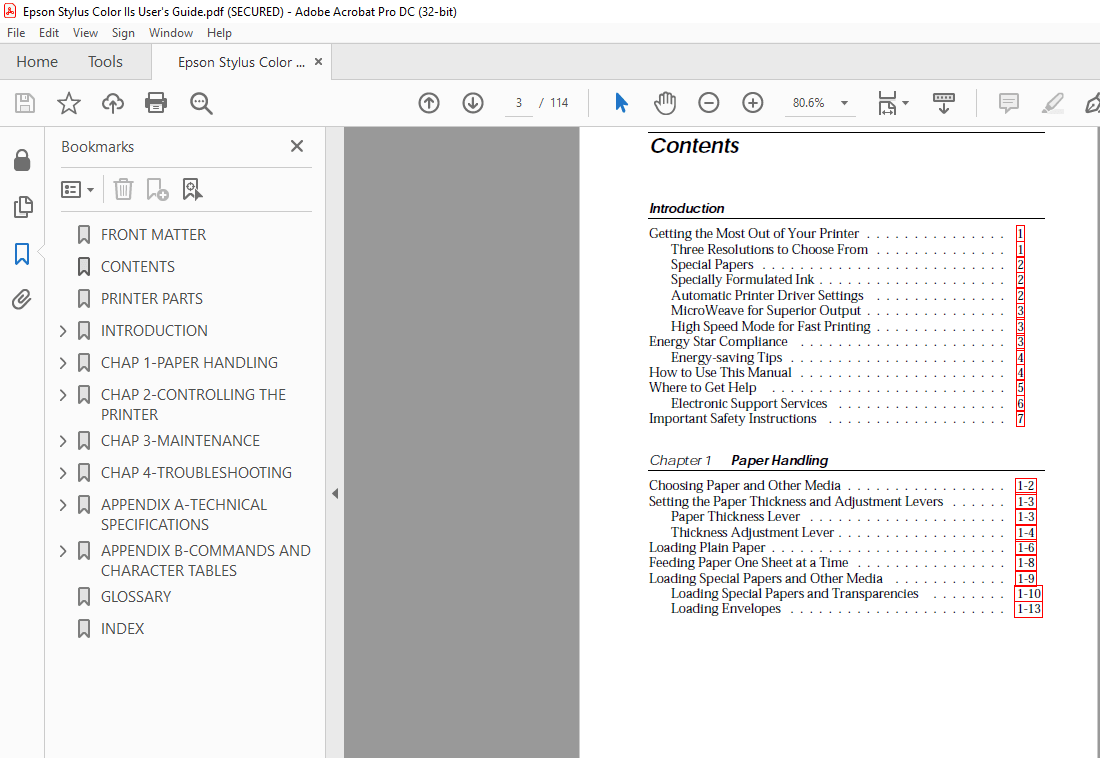Open the Edit menu

point(49,33)
